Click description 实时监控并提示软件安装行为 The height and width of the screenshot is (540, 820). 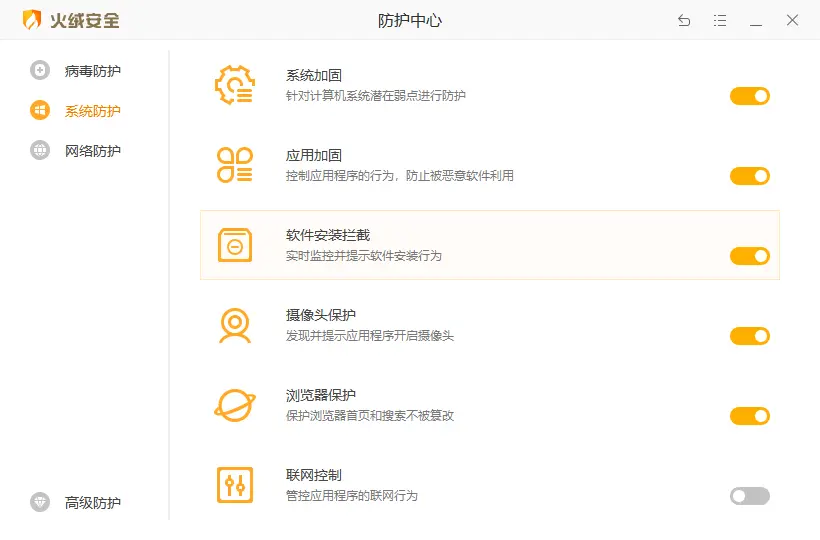click(363, 256)
